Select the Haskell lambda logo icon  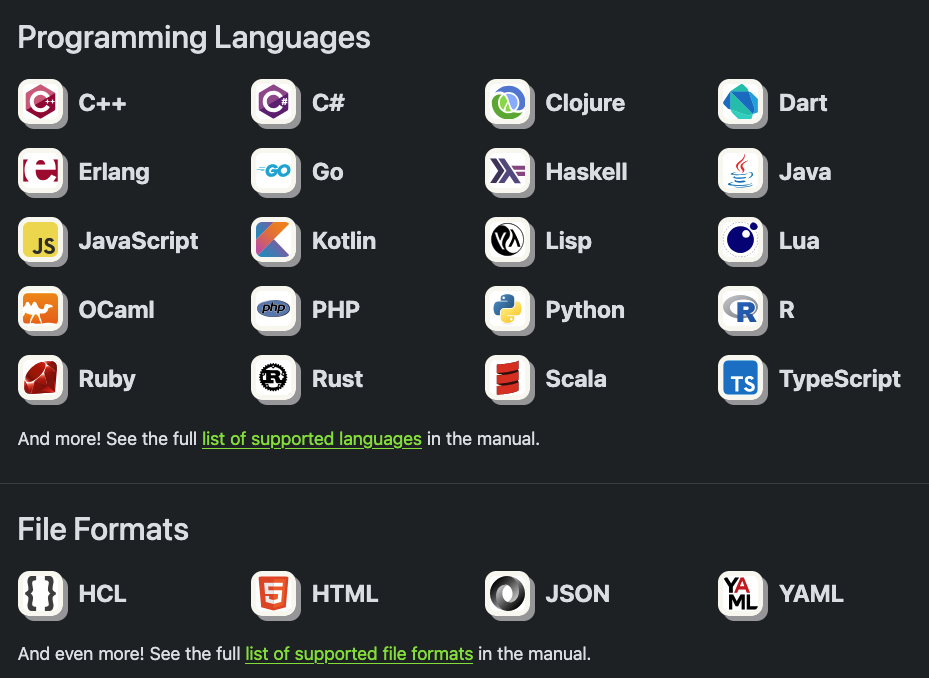pyautogui.click(x=508, y=171)
